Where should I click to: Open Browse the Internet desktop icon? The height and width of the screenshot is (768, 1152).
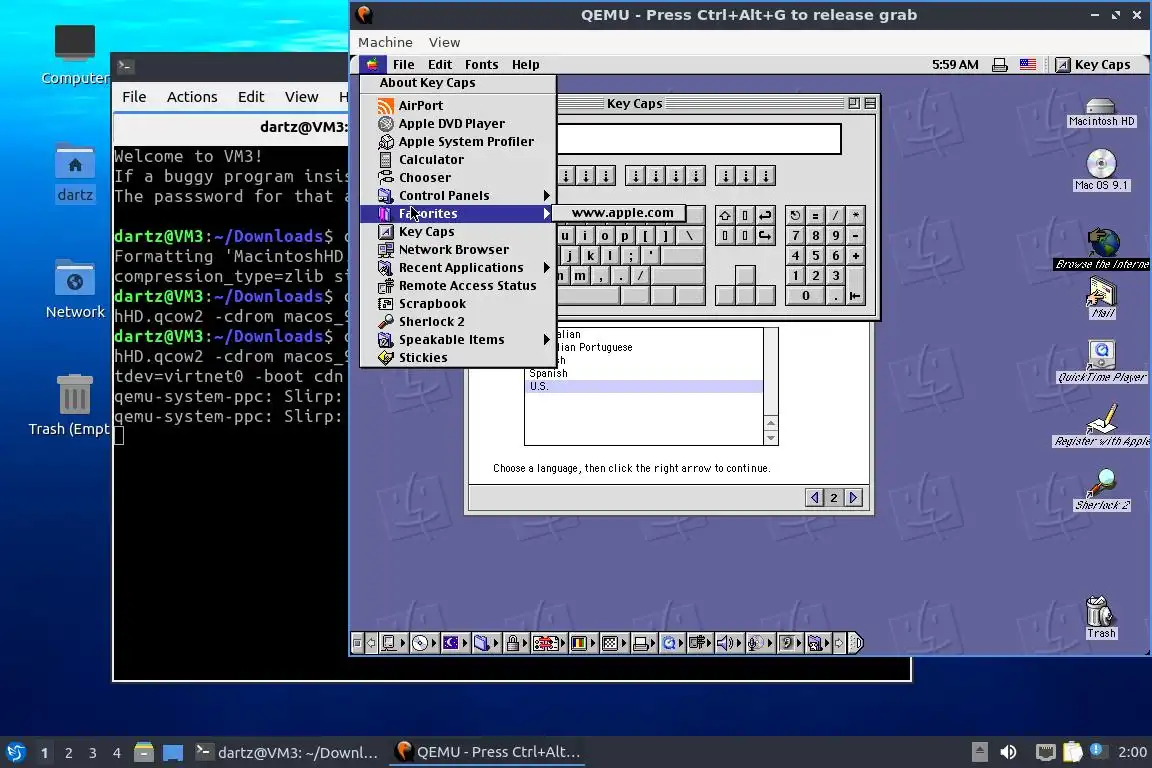1101,248
